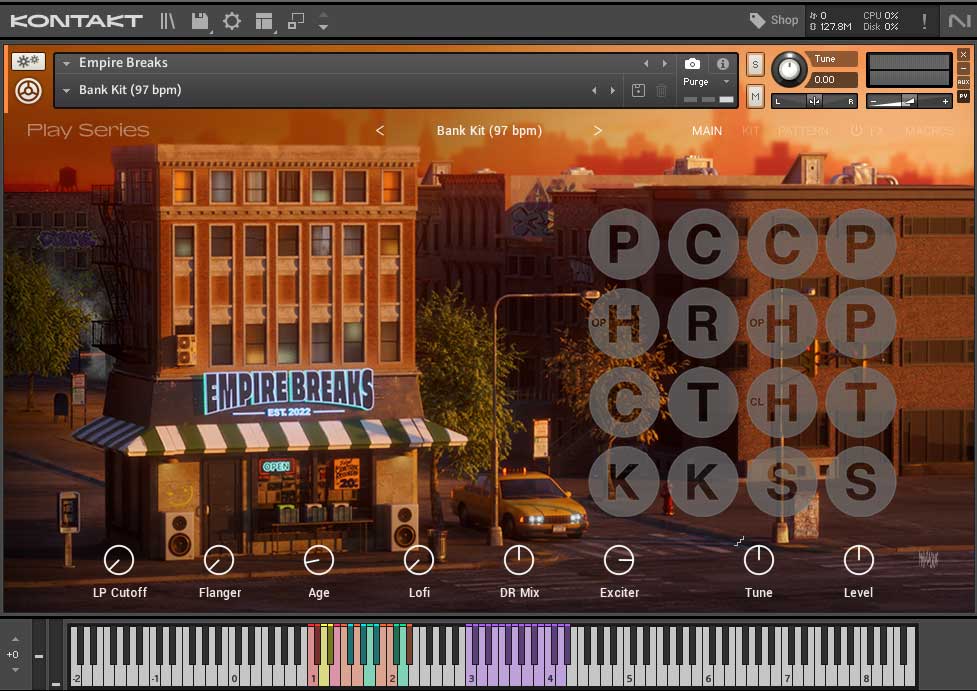Mute the instrument with the M button
Screen dimensions: 977x691
(755, 97)
